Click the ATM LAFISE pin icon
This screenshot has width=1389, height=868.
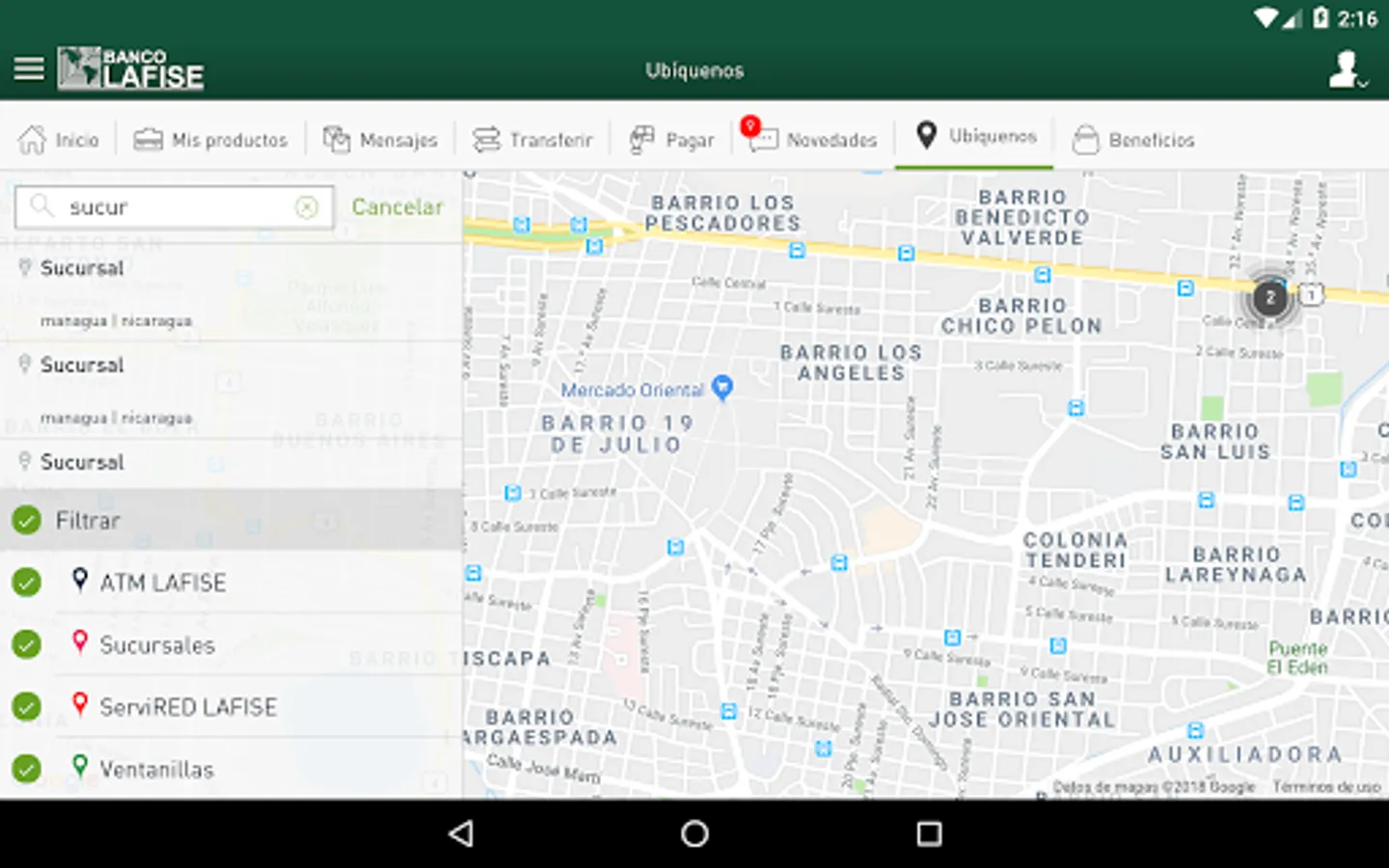point(80,580)
